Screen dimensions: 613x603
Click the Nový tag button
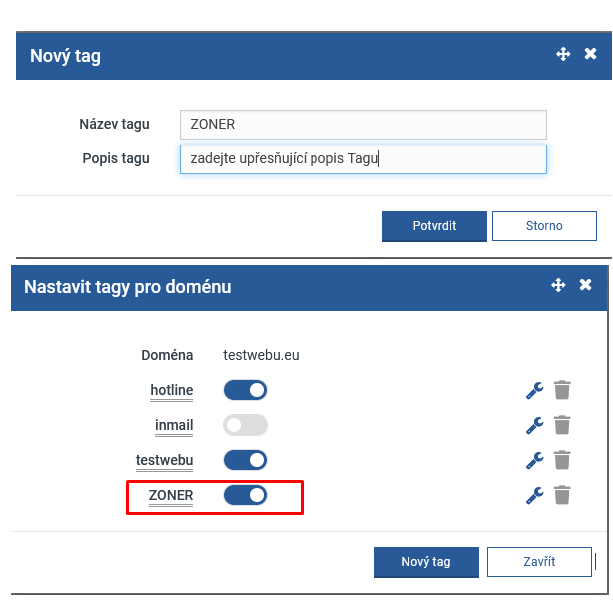pyautogui.click(x=426, y=562)
